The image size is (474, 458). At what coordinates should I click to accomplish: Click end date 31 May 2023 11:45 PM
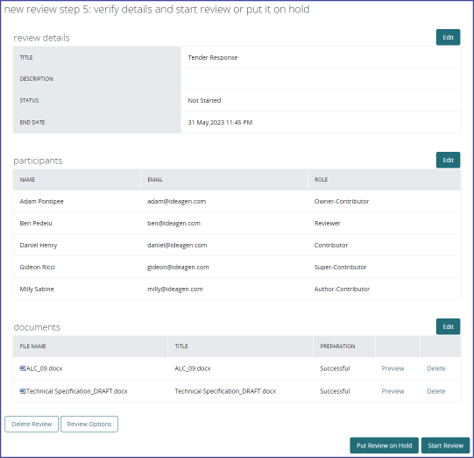220,122
